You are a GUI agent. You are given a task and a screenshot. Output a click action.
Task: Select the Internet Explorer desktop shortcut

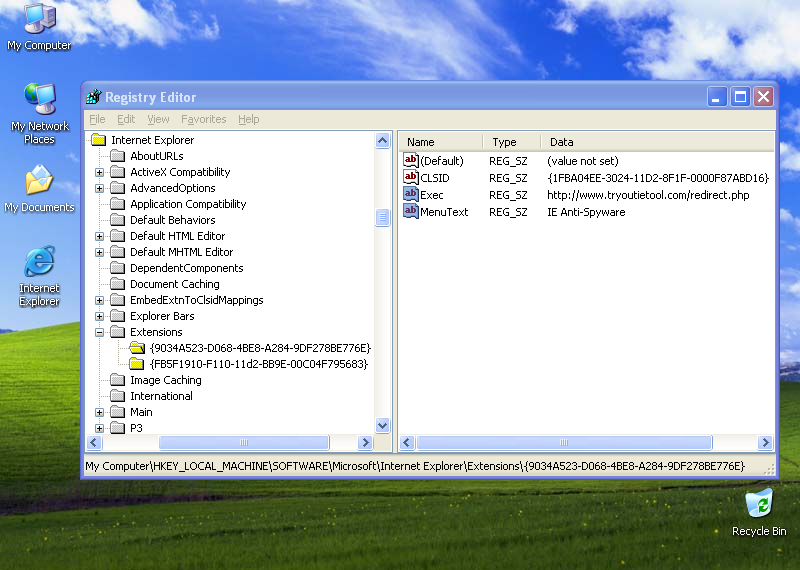tap(39, 263)
